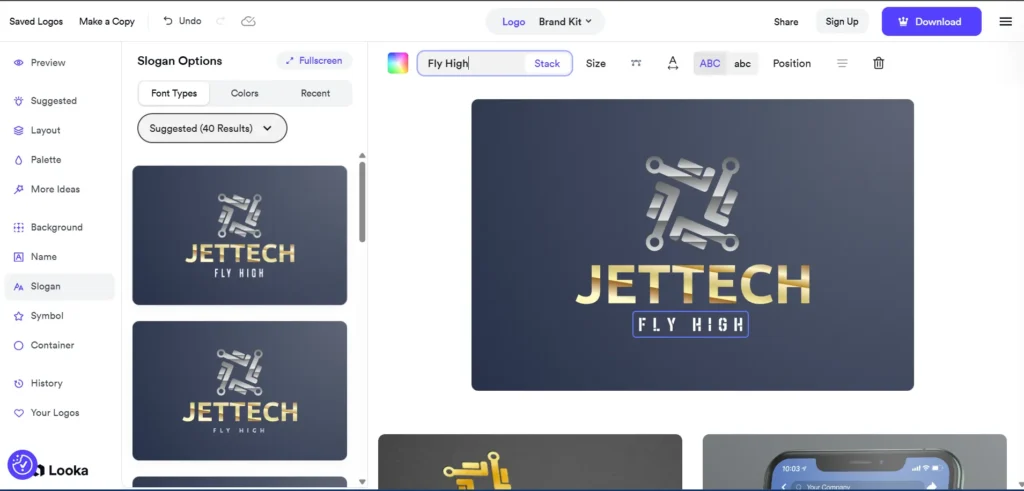The image size is (1024, 491).
Task: Switch to the Colors tab
Action: tap(245, 93)
